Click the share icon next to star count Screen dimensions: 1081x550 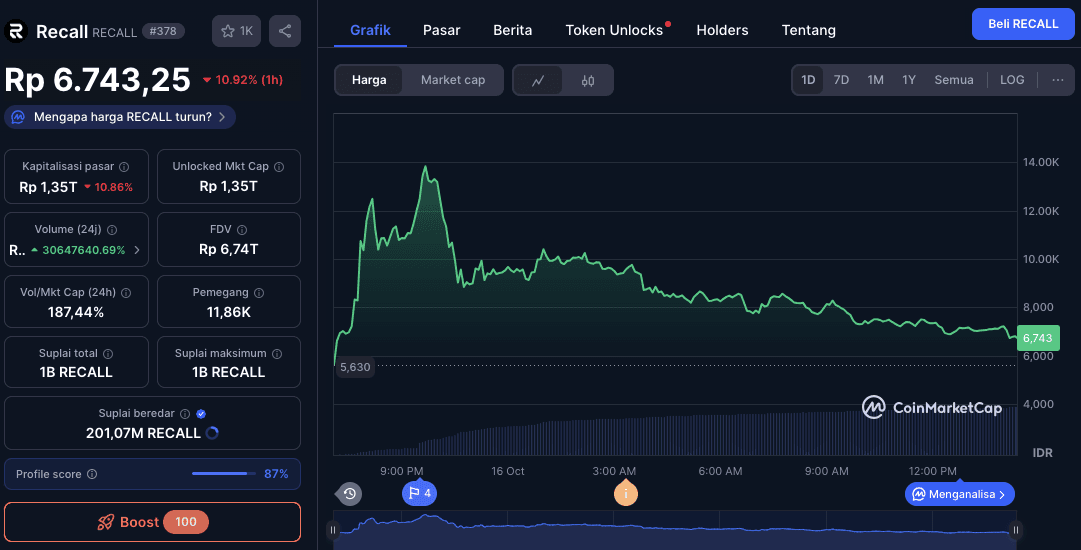[x=285, y=31]
